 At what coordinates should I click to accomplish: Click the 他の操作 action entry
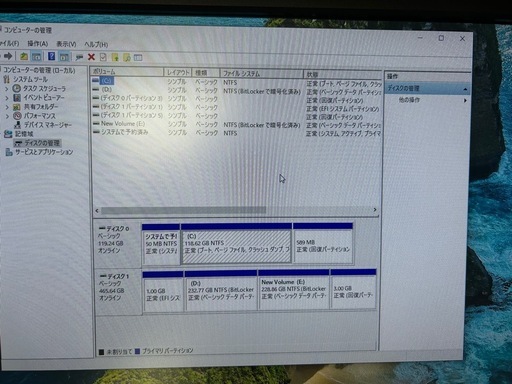point(409,100)
